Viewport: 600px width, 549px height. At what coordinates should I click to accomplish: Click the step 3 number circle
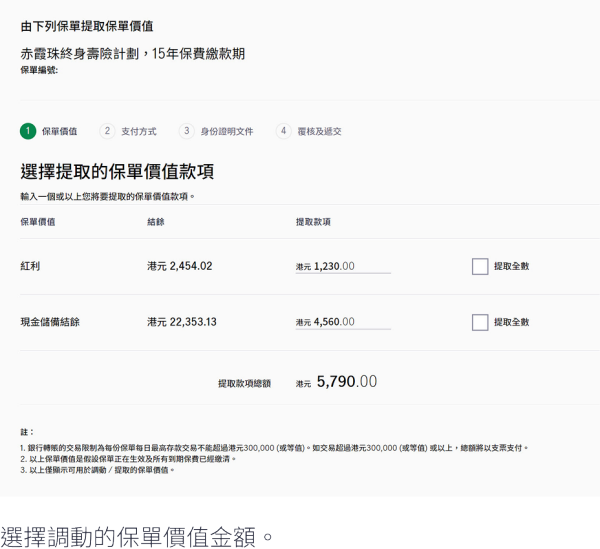pos(186,131)
